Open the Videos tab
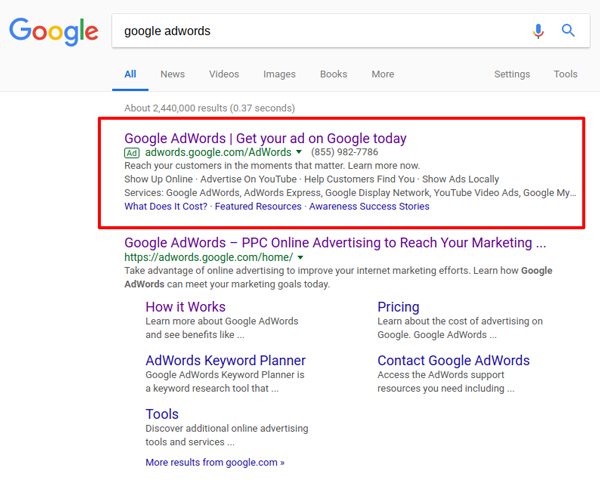The height and width of the screenshot is (491, 600). 224,74
